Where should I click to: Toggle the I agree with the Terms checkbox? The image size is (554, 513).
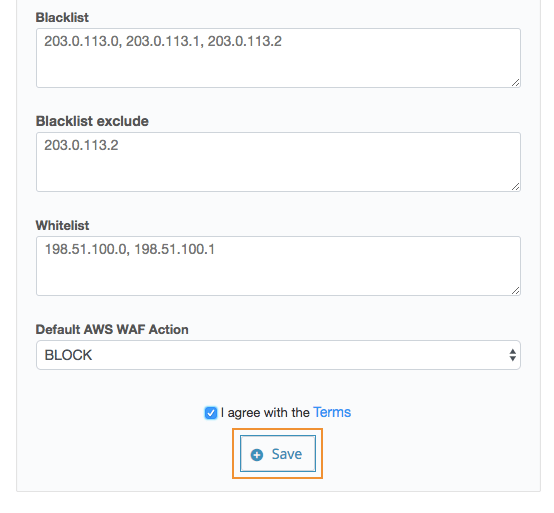pyautogui.click(x=211, y=413)
